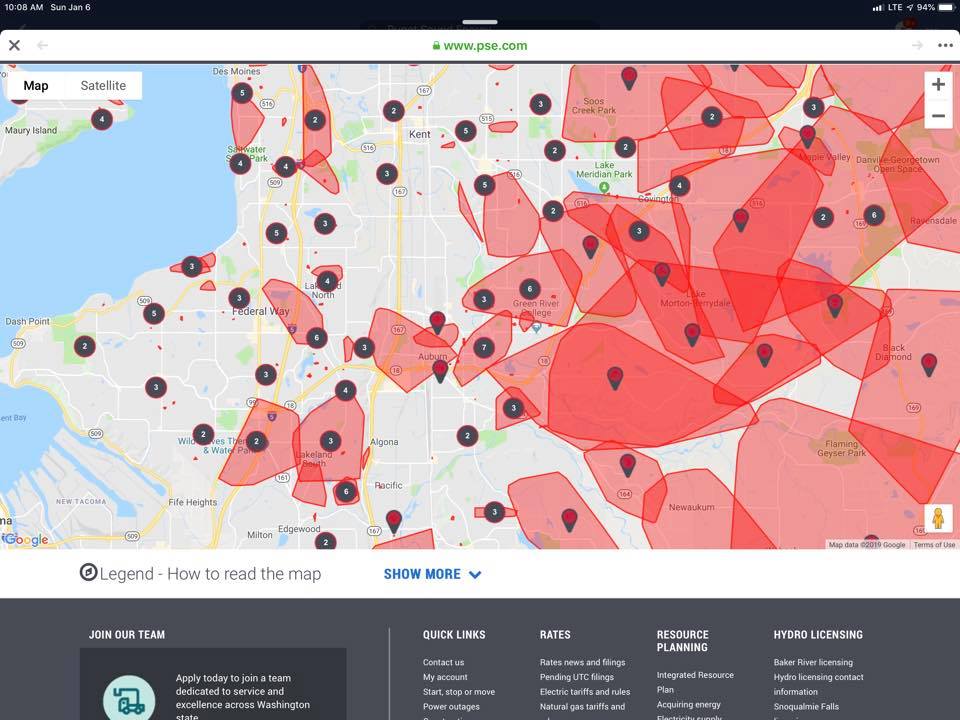Tap the www.pse.com address bar
The image size is (960, 720).
(x=479, y=45)
